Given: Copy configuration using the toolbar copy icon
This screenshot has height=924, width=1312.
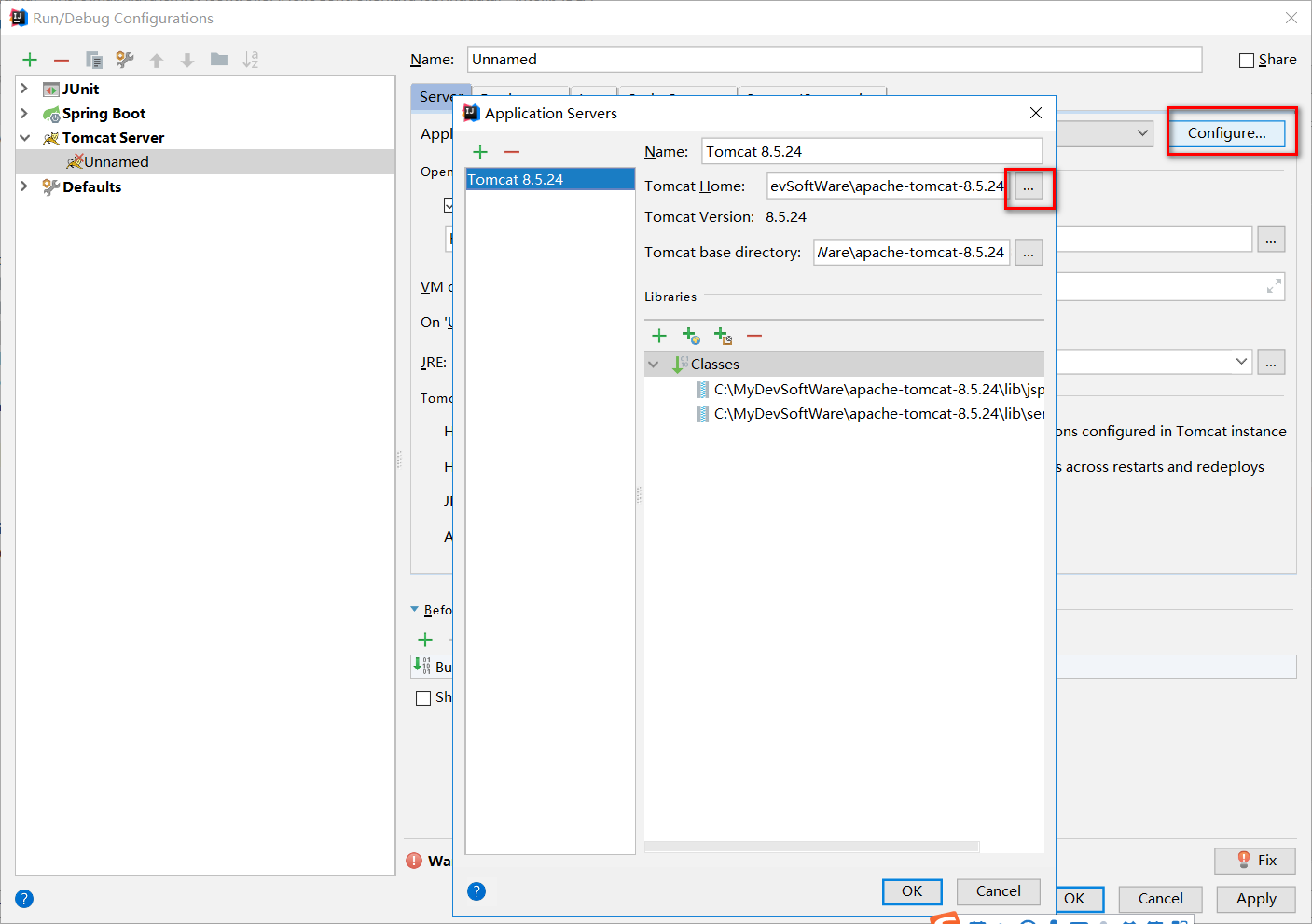Looking at the screenshot, I should point(93,61).
